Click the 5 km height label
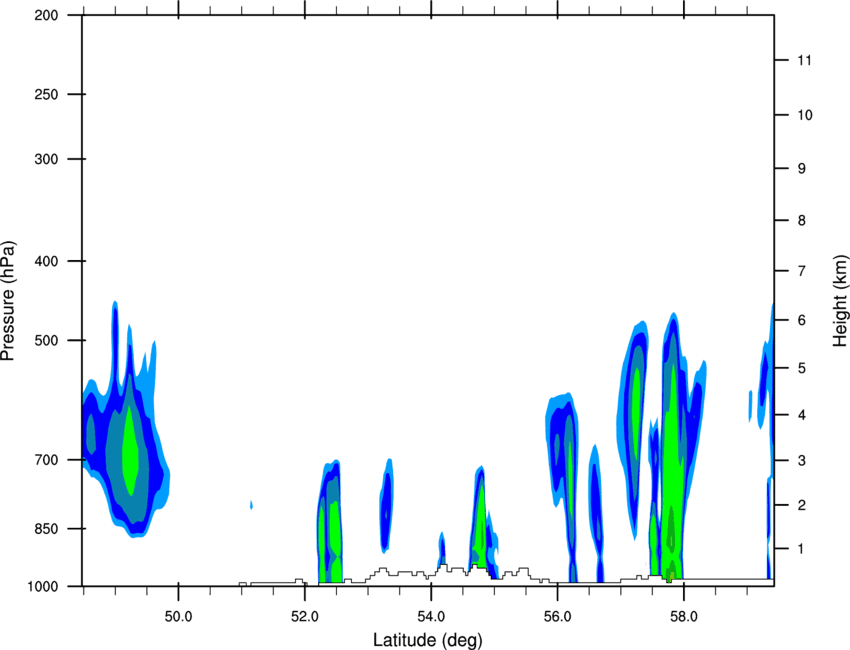This screenshot has height=650, width=850. 802,368
